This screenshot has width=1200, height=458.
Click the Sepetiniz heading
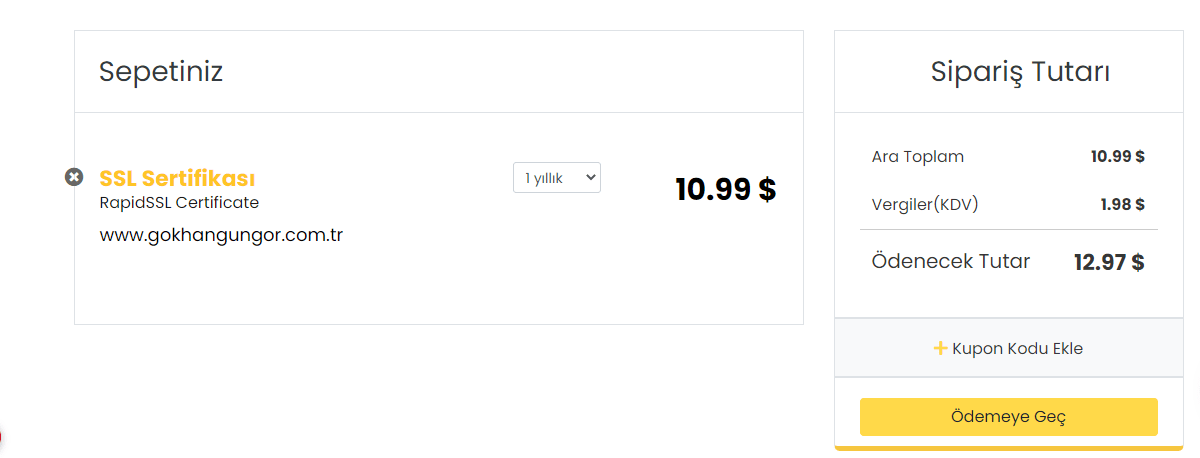click(161, 72)
